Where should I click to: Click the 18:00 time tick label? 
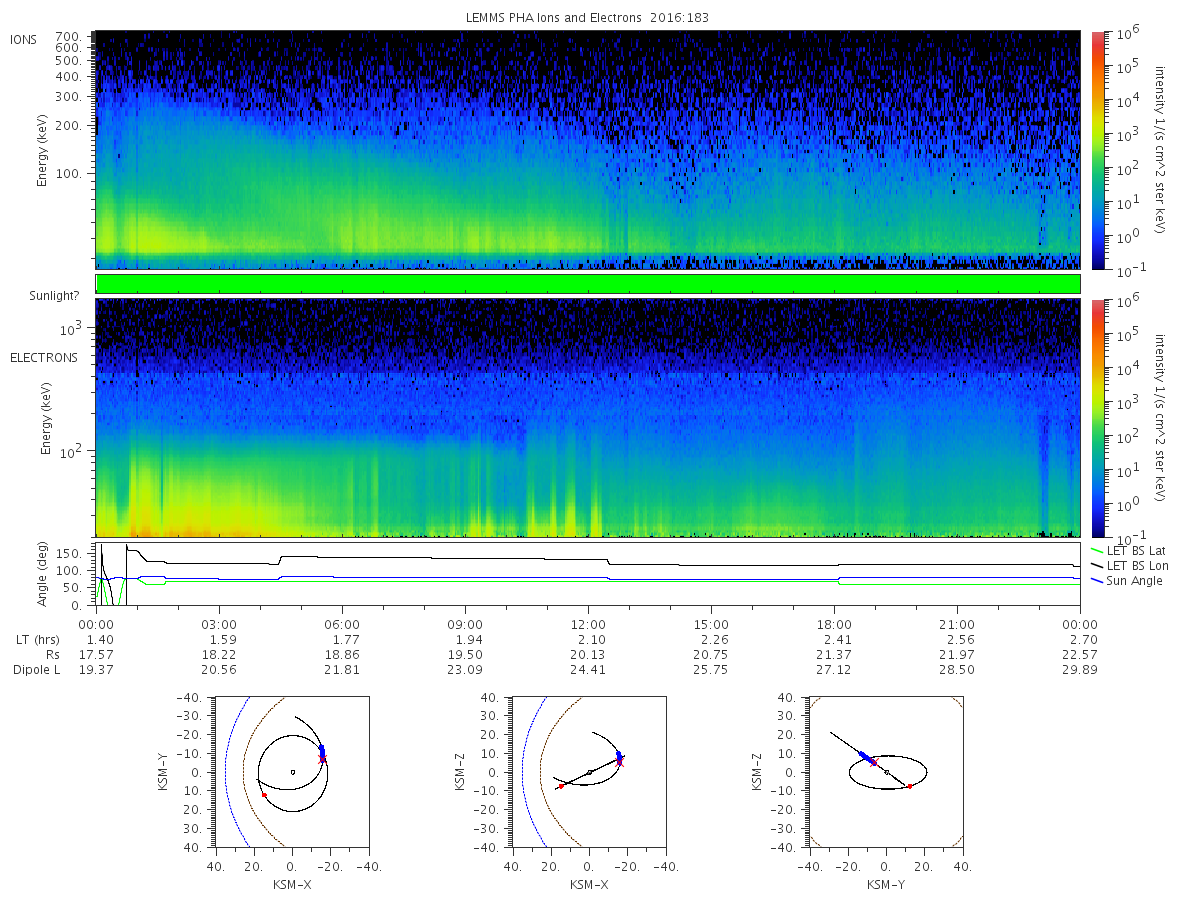tap(834, 625)
